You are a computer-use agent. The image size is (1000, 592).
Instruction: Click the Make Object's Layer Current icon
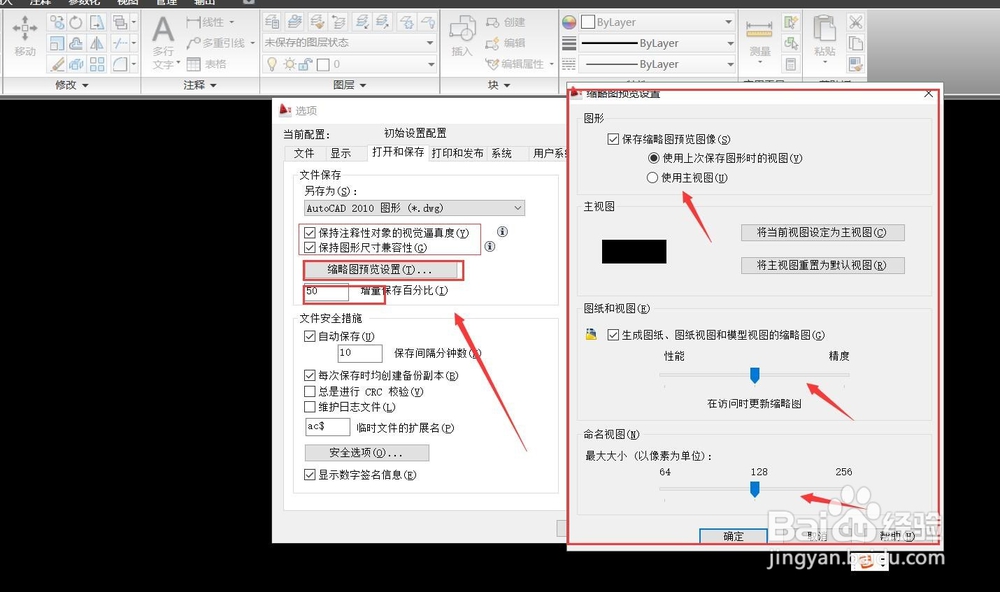point(295,22)
